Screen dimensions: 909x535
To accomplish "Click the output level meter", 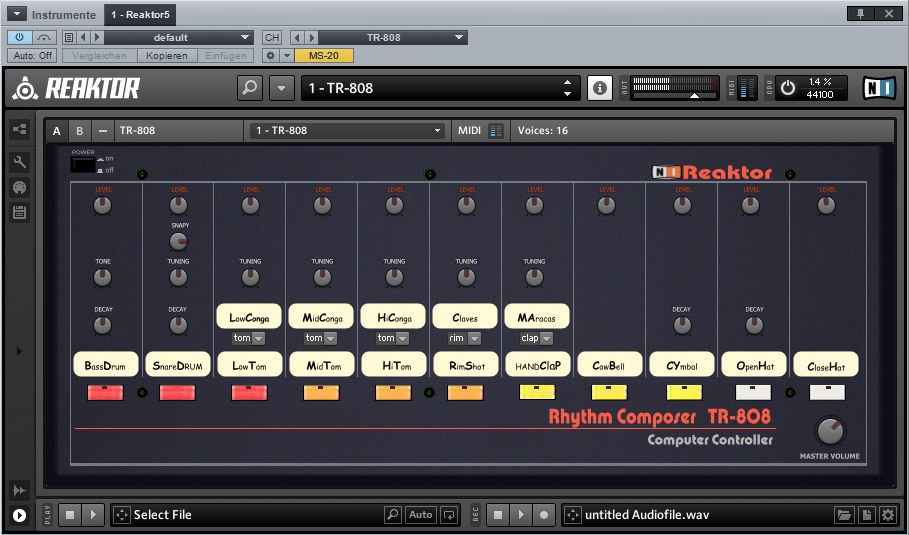I will click(x=675, y=88).
